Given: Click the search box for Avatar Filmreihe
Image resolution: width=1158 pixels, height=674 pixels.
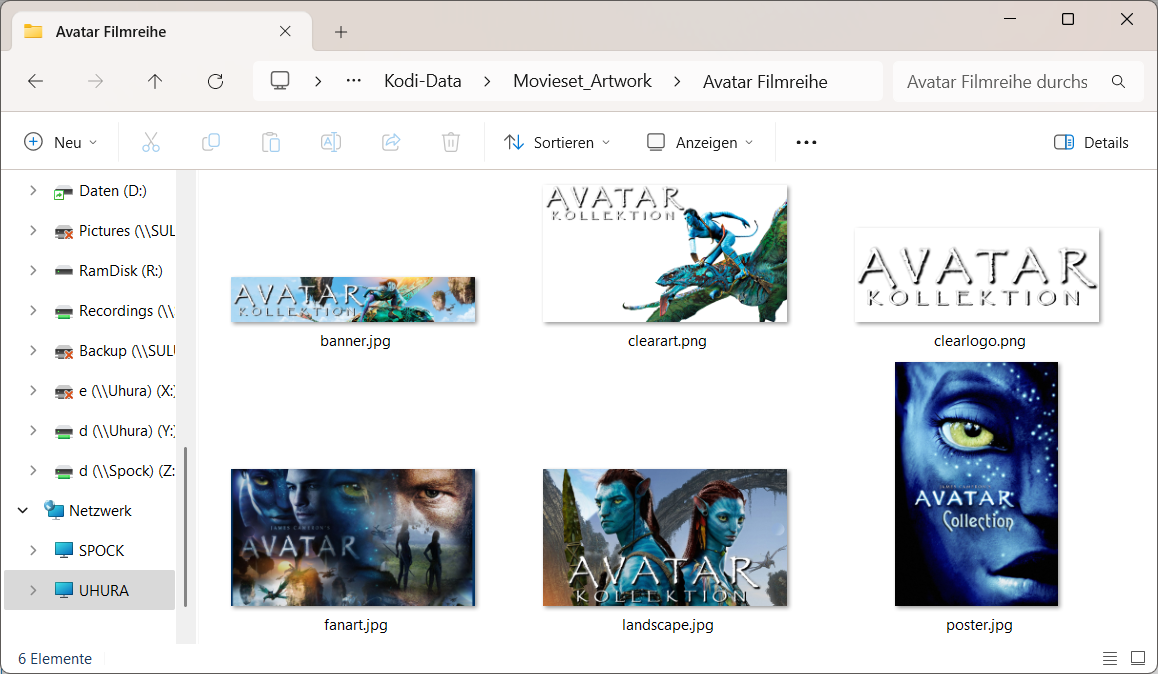Looking at the screenshot, I should coord(1018,81).
